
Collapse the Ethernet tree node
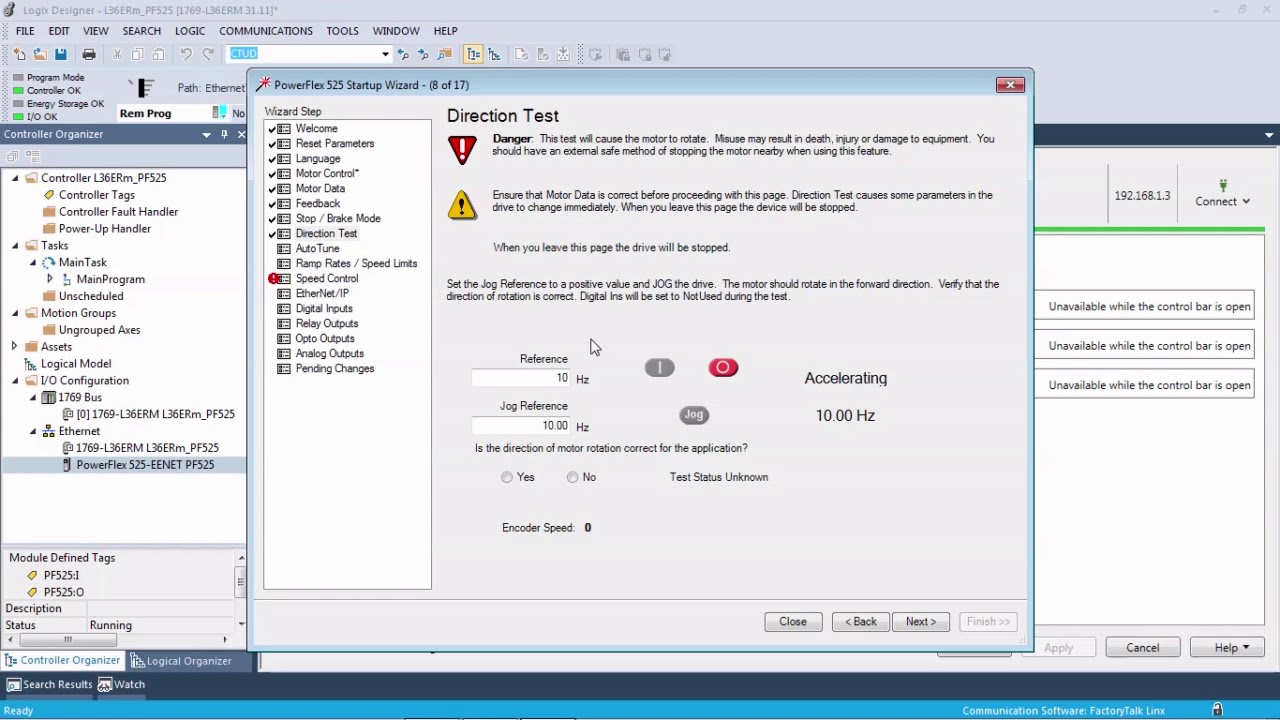tap(33, 432)
